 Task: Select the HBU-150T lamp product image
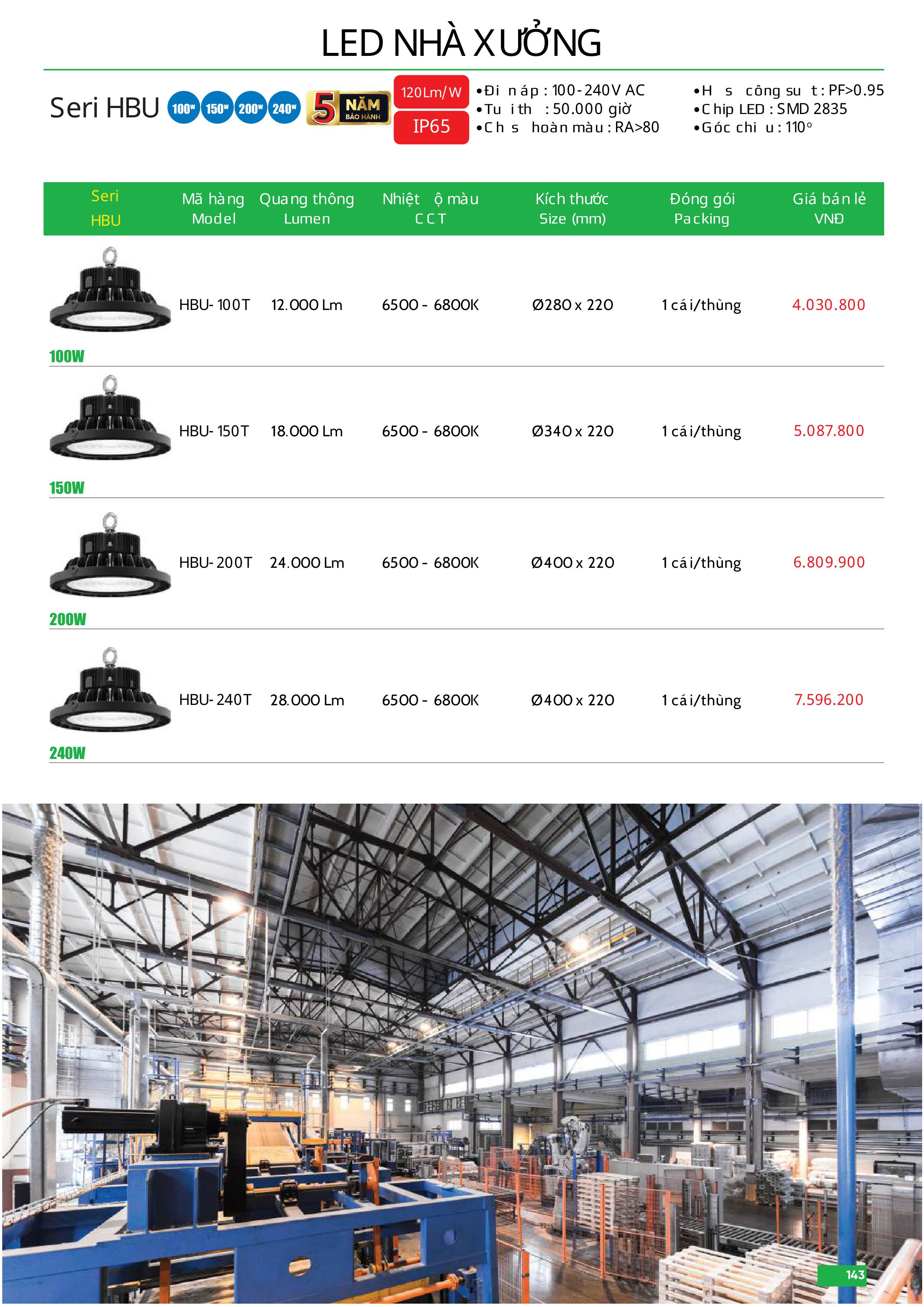pos(110,417)
